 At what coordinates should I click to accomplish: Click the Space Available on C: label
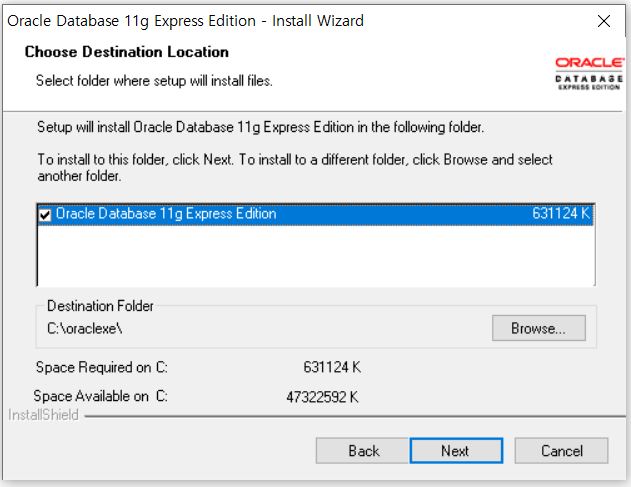coord(101,396)
